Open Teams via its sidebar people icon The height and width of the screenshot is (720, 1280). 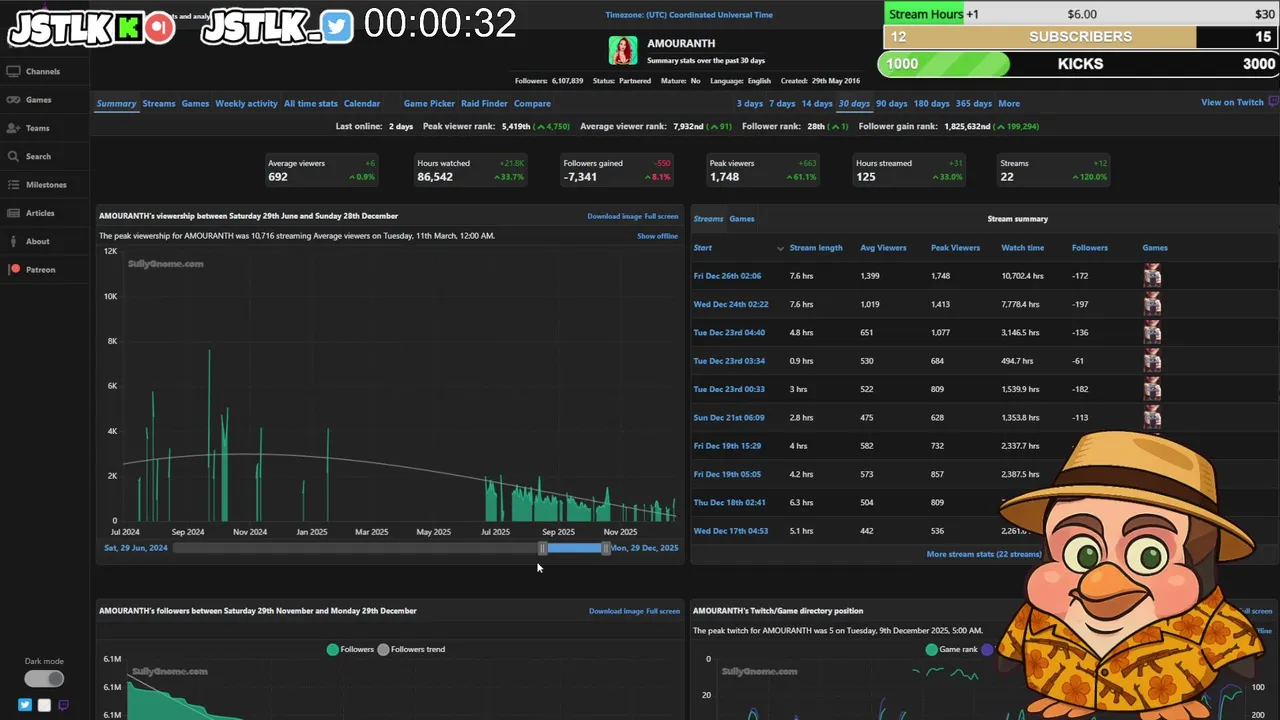click(13, 128)
